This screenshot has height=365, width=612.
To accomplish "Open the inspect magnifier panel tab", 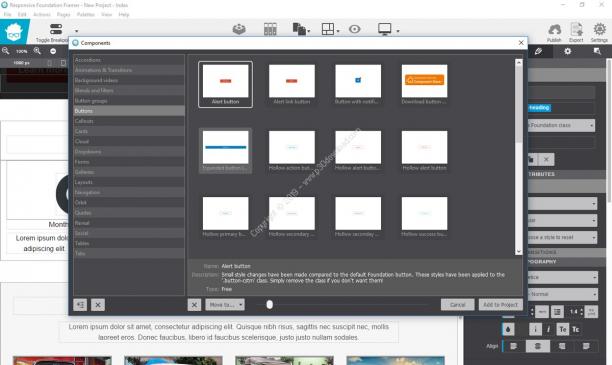I will pyautogui.click(x=597, y=51).
